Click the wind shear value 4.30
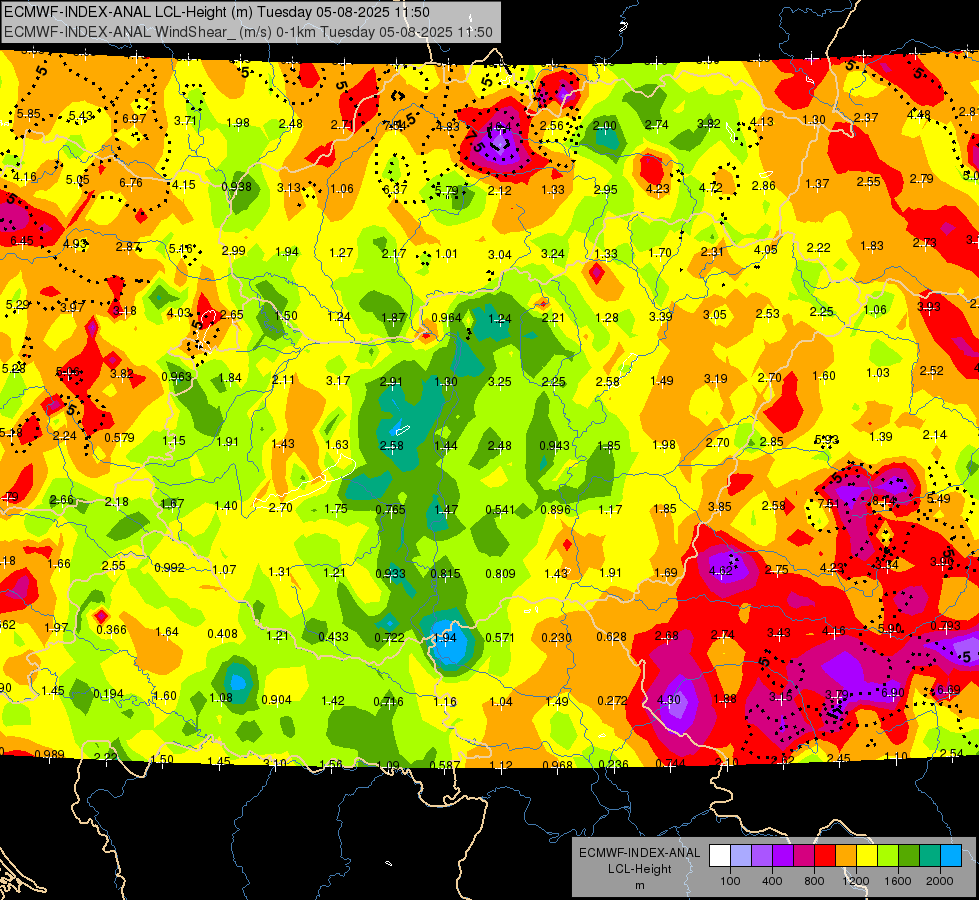The image size is (979, 900). point(668,700)
